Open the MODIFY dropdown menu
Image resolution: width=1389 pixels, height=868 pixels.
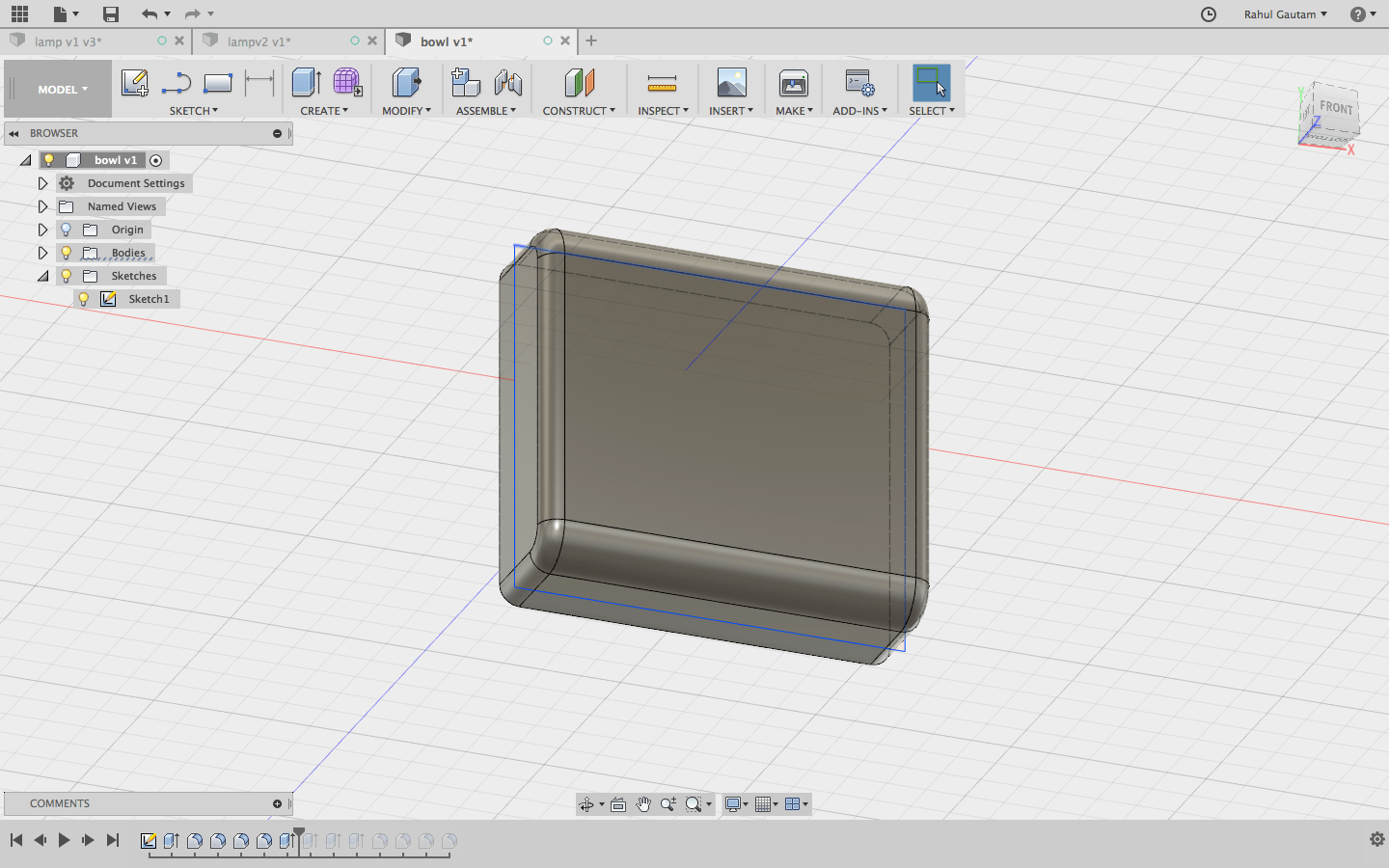(x=406, y=111)
